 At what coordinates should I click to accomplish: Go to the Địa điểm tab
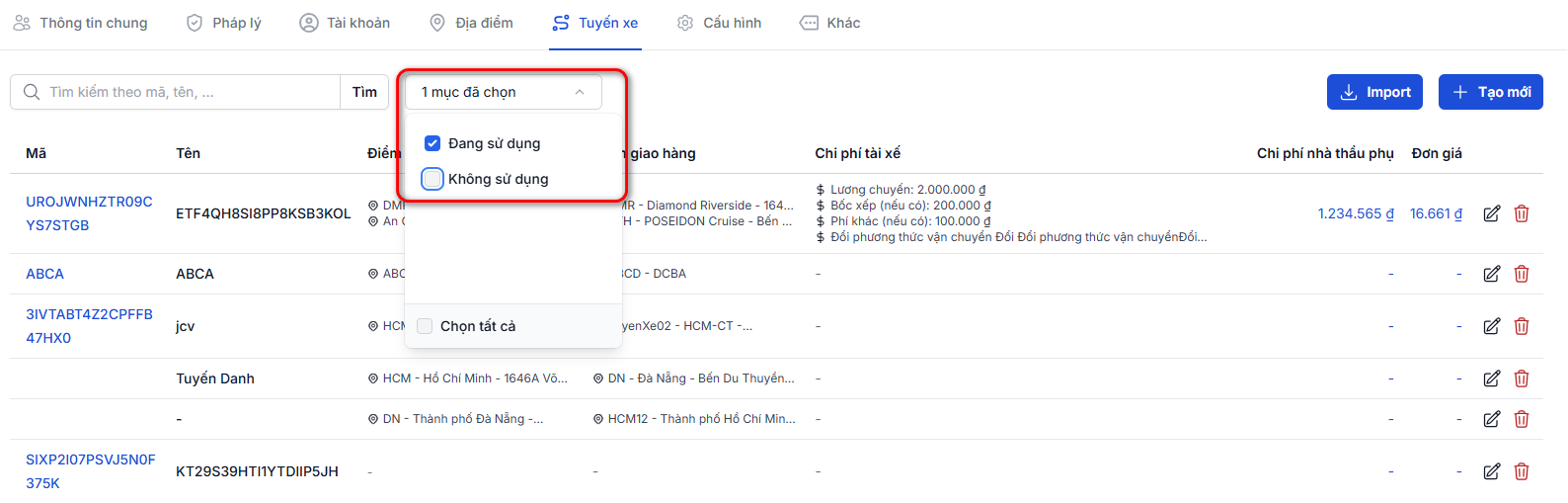click(471, 23)
